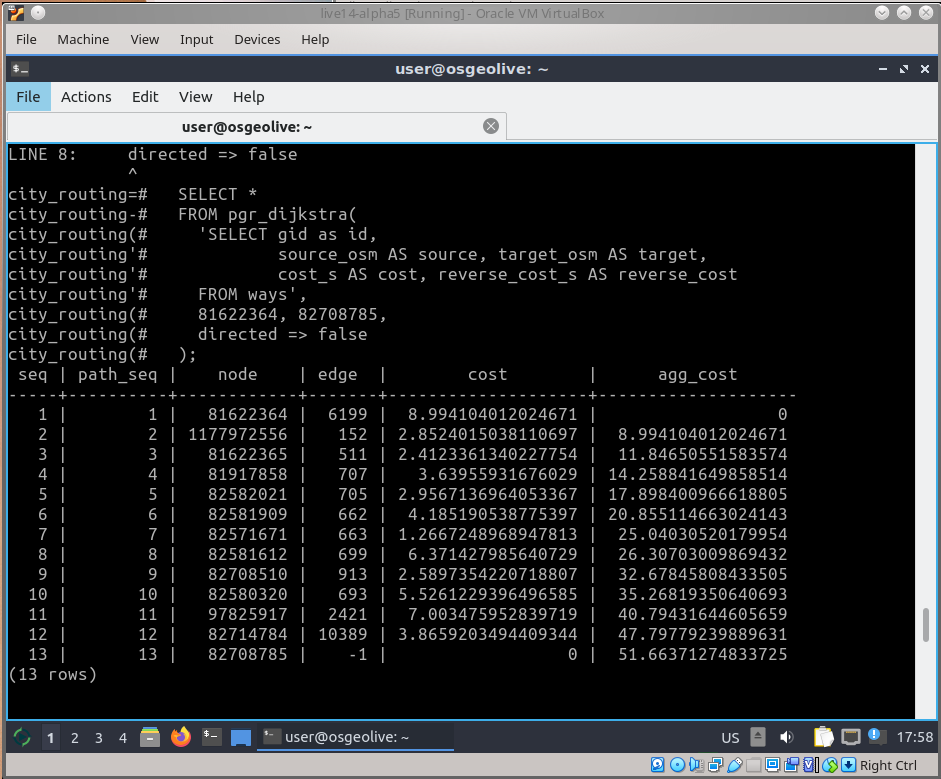Open the terminal View menu

(195, 97)
